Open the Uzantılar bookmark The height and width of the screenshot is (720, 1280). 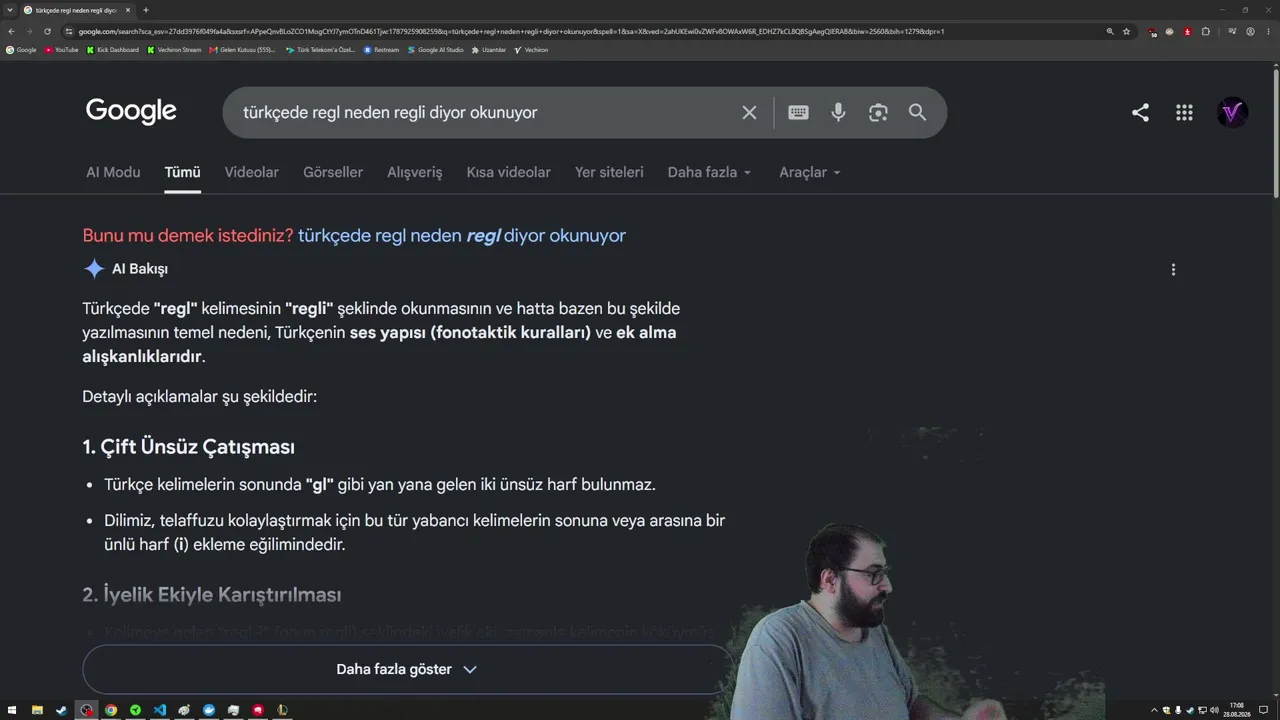(489, 49)
